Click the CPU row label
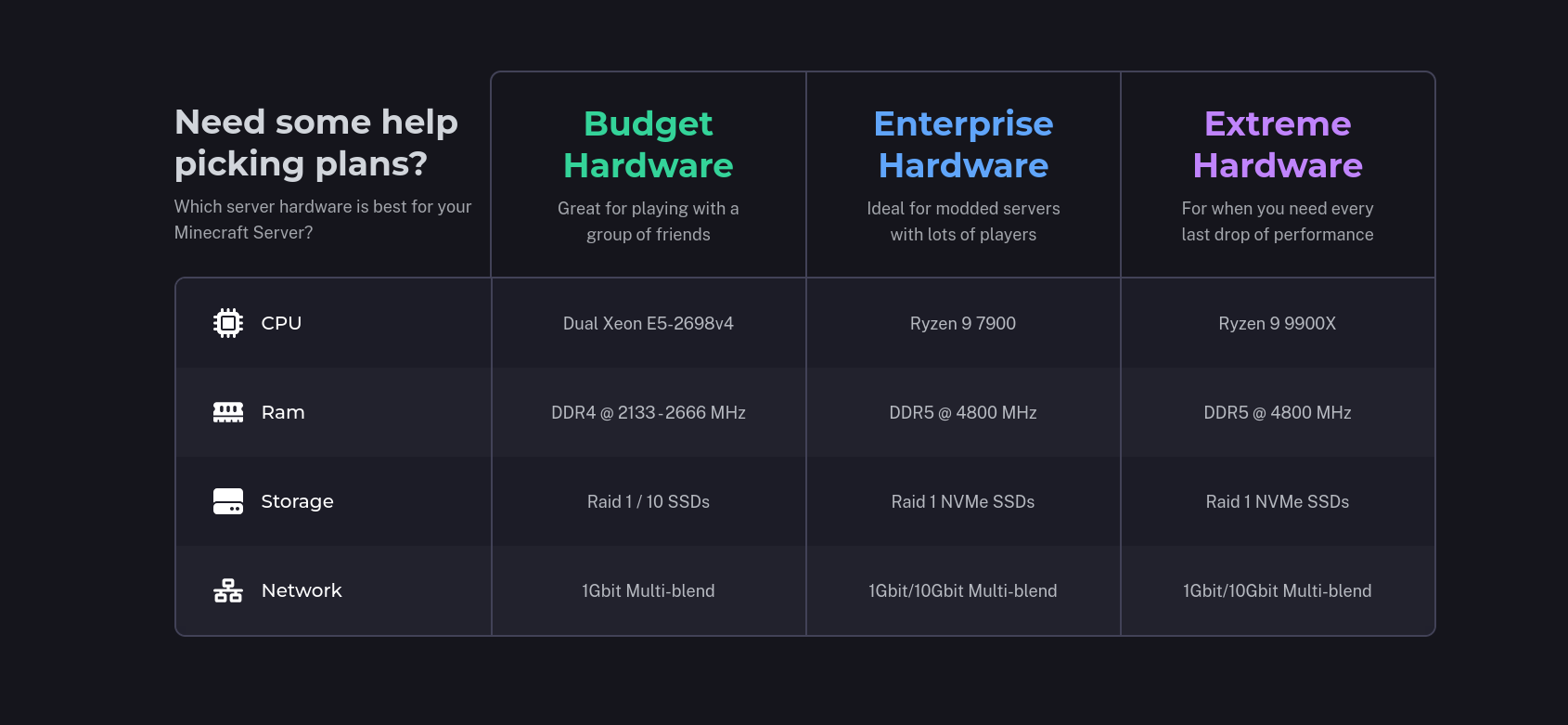The image size is (1568, 725). pyautogui.click(x=281, y=323)
